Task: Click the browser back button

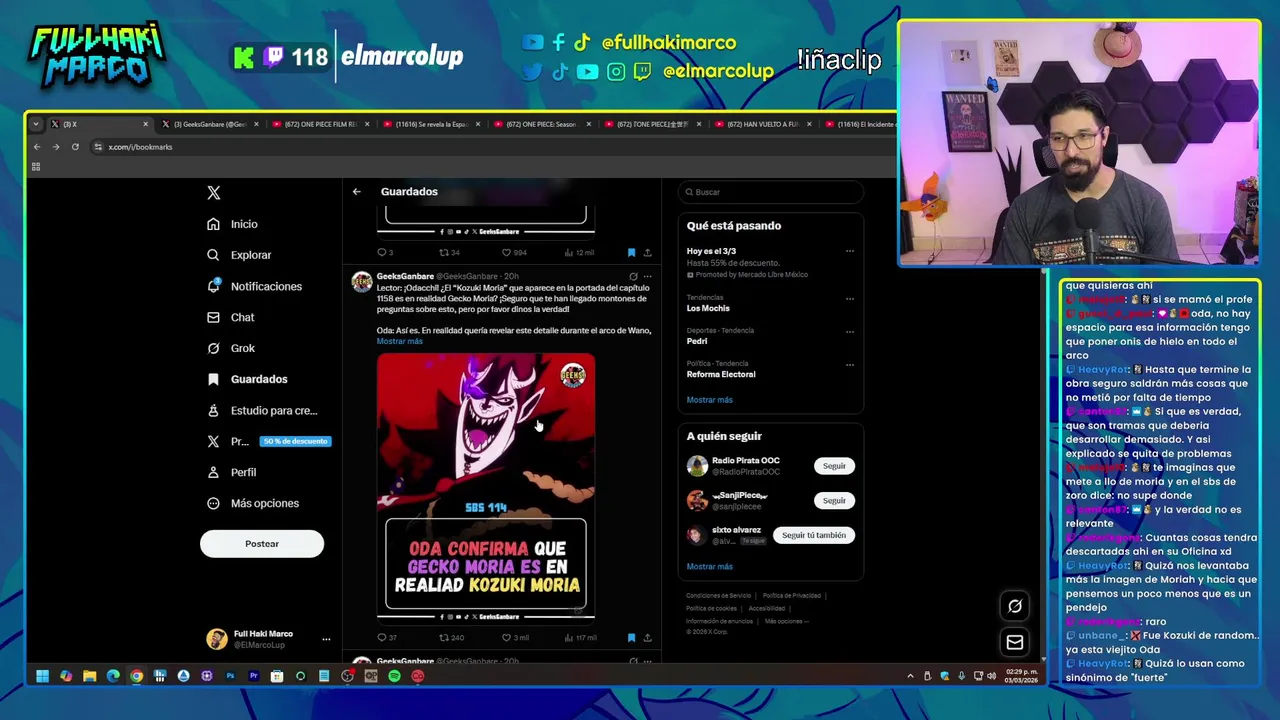Action: 37,147
